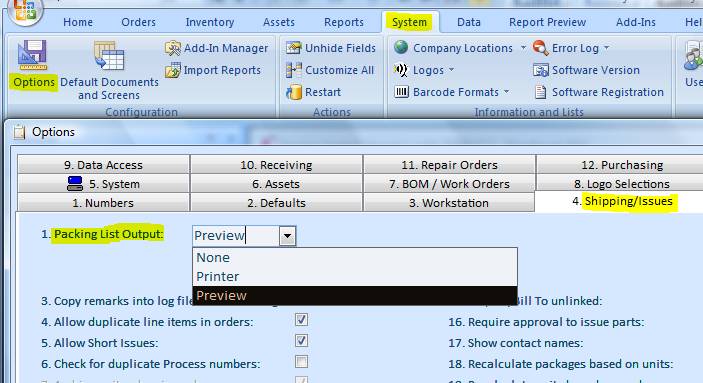Expand the Barcode Formats dropdown arrow
The width and height of the screenshot is (703, 383).
506,92
